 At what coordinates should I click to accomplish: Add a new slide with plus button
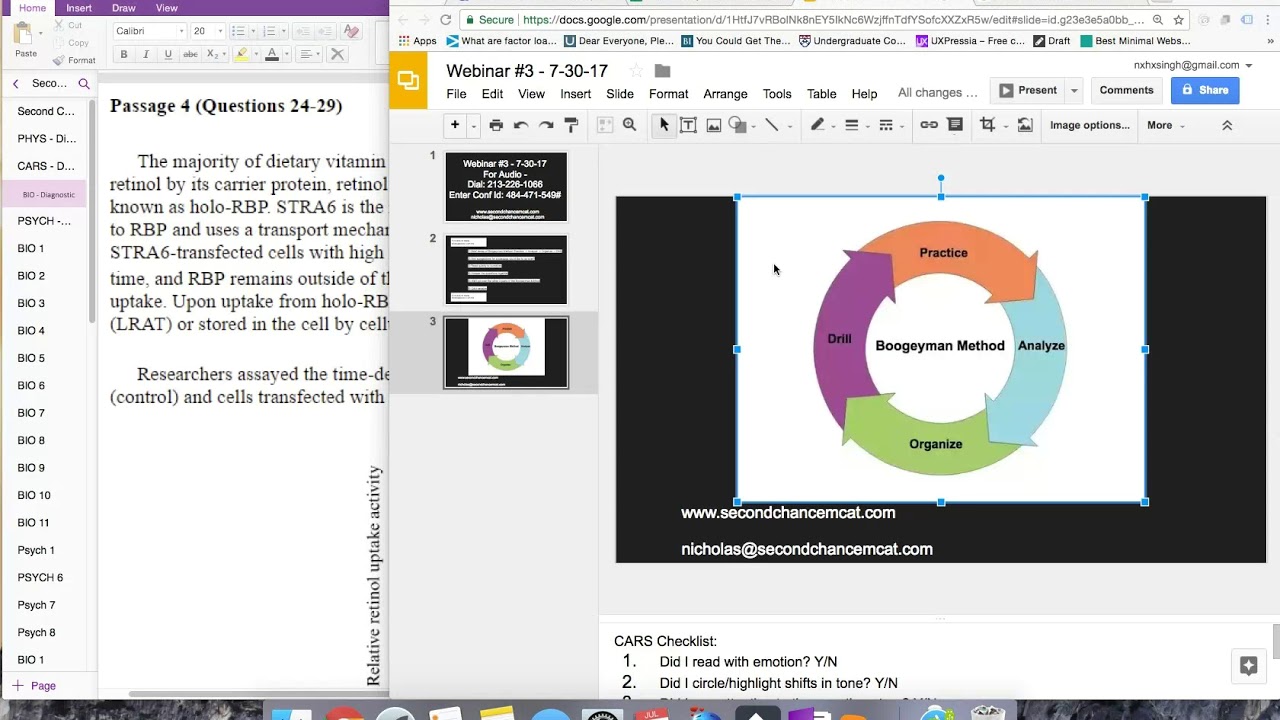point(455,125)
